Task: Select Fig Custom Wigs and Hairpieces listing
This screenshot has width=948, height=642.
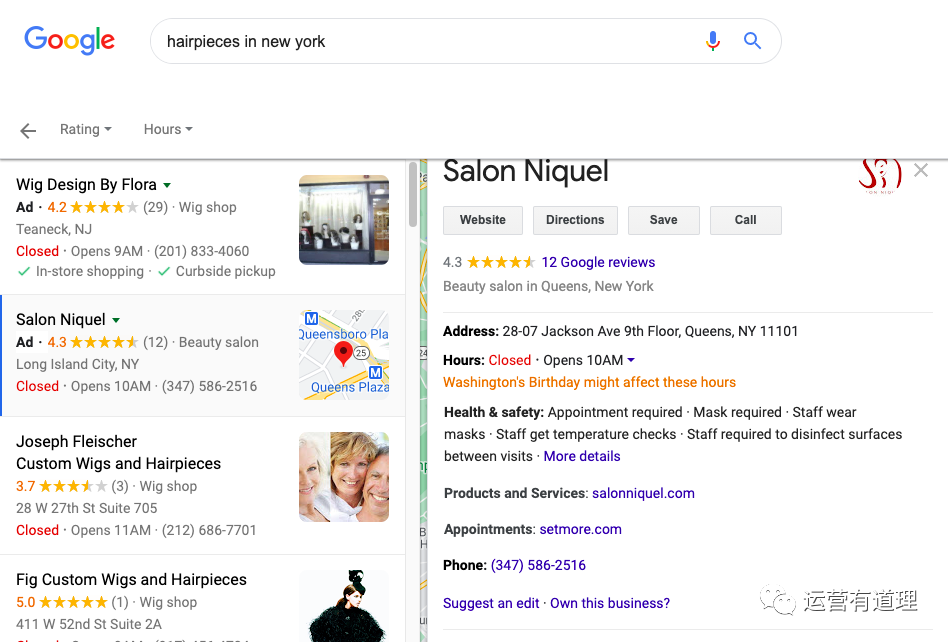Action: tap(131, 580)
